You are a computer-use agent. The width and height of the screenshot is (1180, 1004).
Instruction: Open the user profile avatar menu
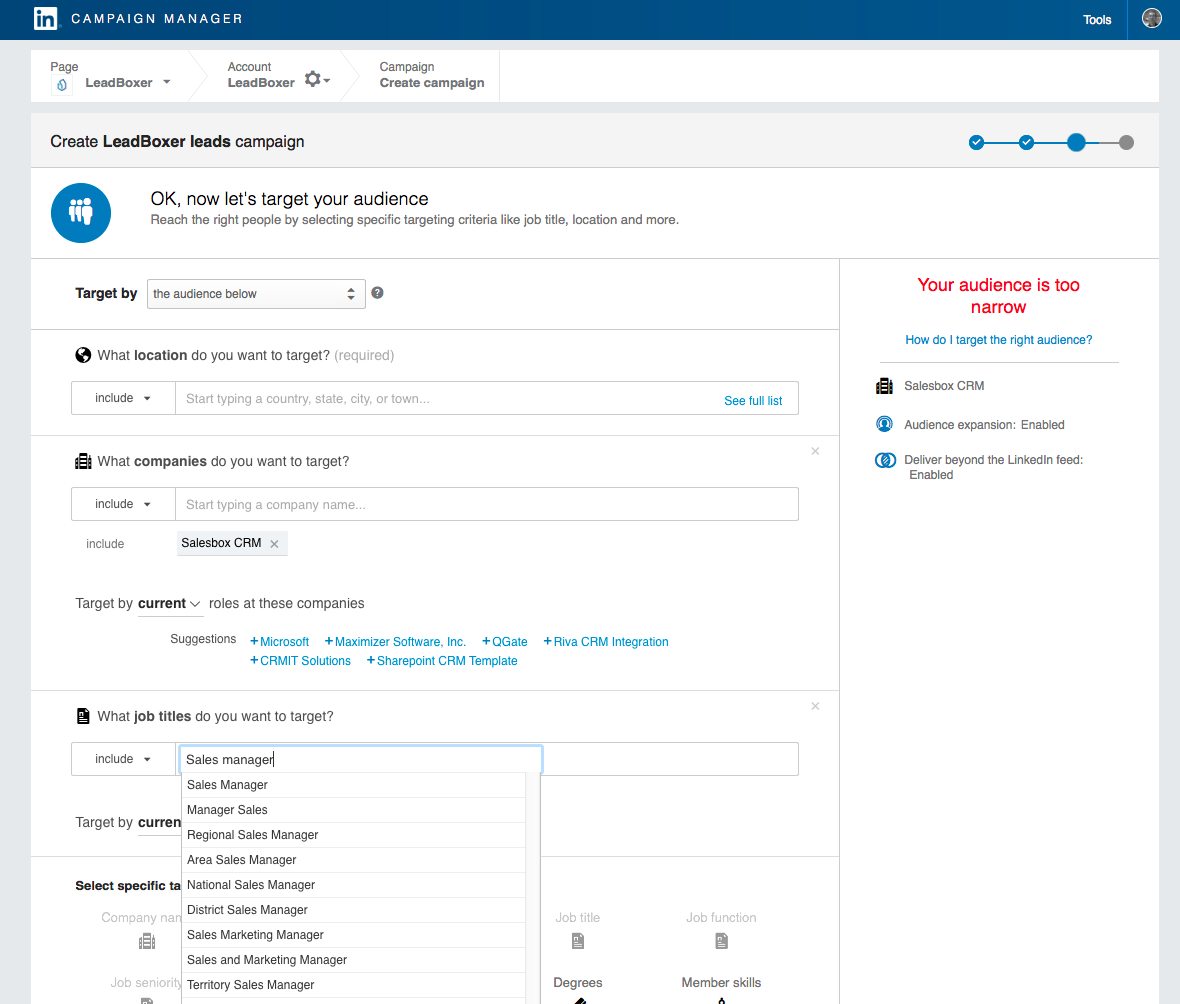click(1151, 18)
